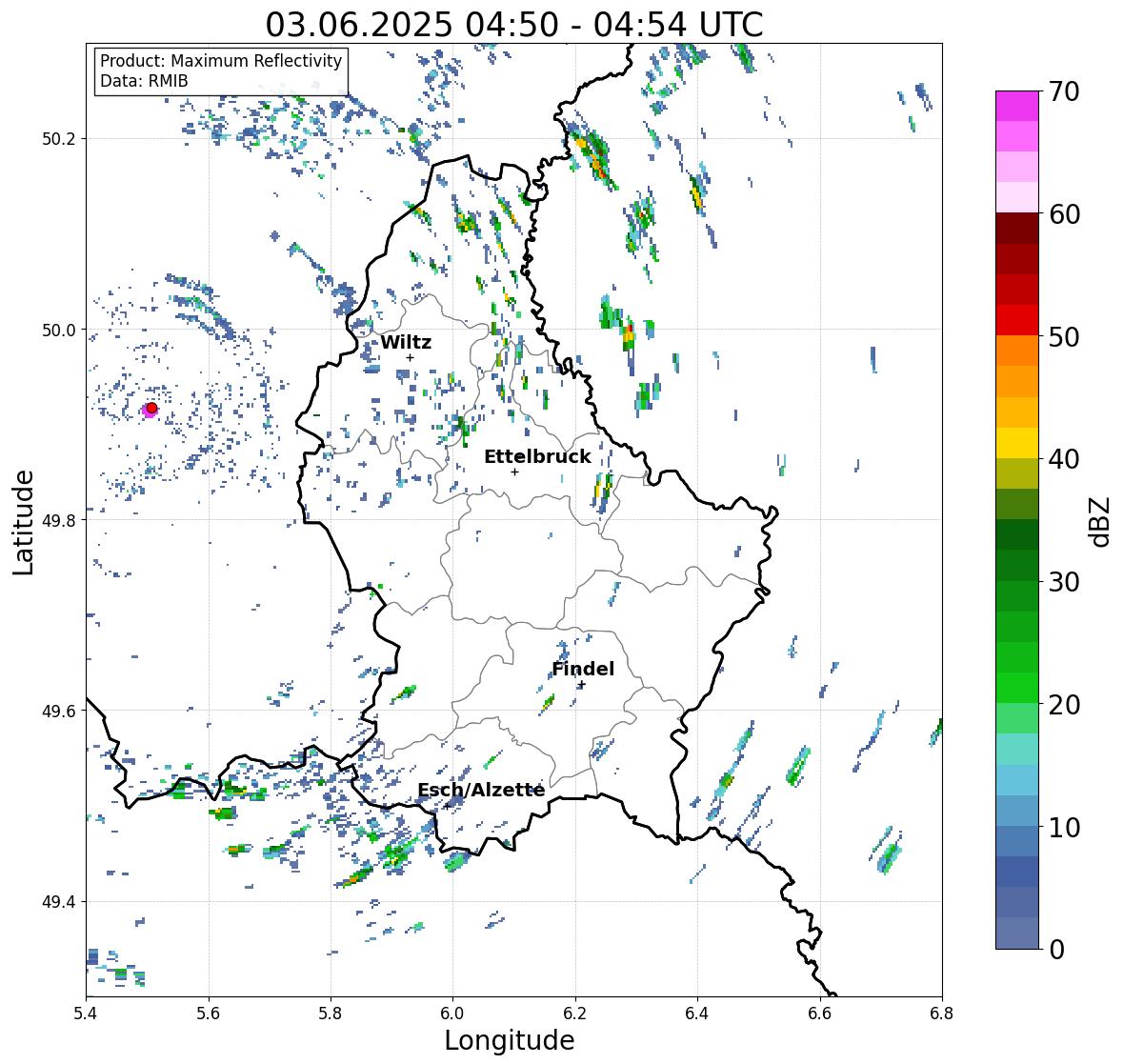1123x1064 pixels.
Task: Click the plus marker below the Wiltz label
Action: coord(410,357)
